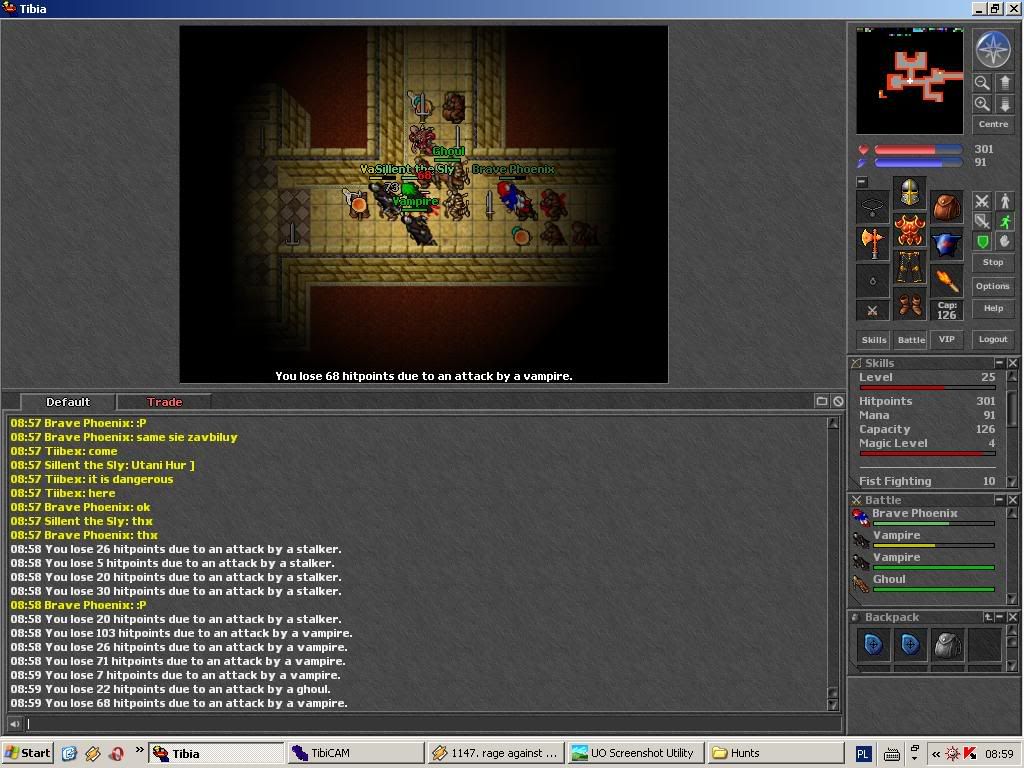Click the compass rose on the minimap
The image size is (1024, 768).
point(993,50)
